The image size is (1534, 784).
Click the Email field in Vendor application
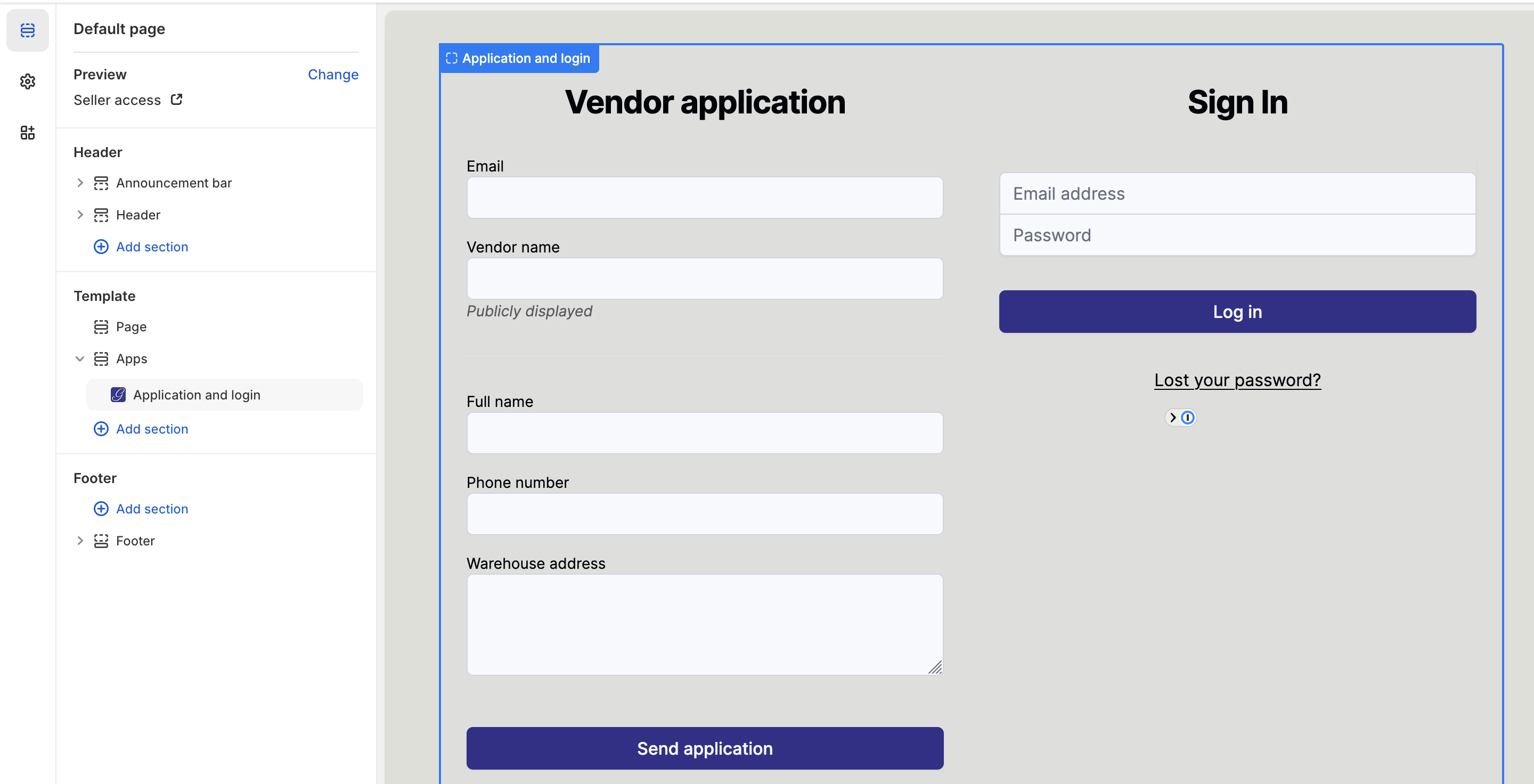click(x=705, y=197)
